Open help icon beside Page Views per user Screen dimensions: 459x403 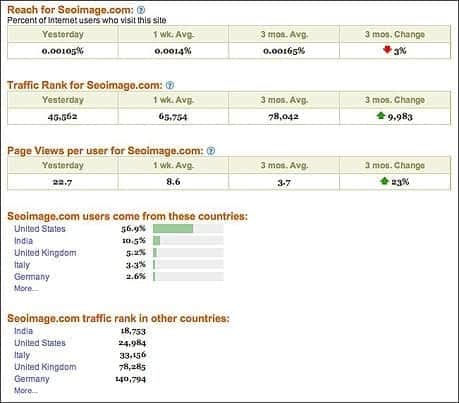pos(211,151)
